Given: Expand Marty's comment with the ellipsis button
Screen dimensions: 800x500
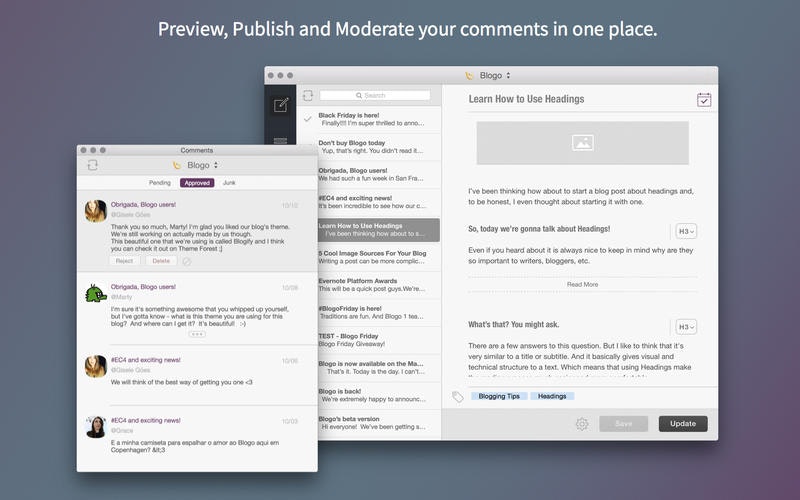Looking at the screenshot, I should 197,334.
